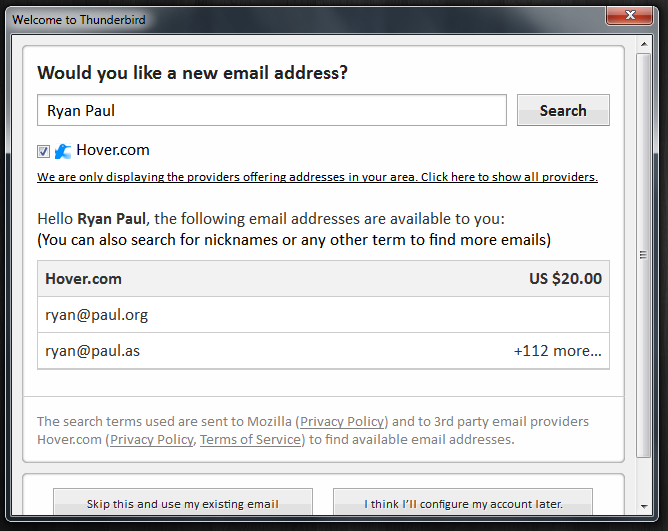Open the show all providers link
Screen dimensions: 668x531
tap(317, 177)
